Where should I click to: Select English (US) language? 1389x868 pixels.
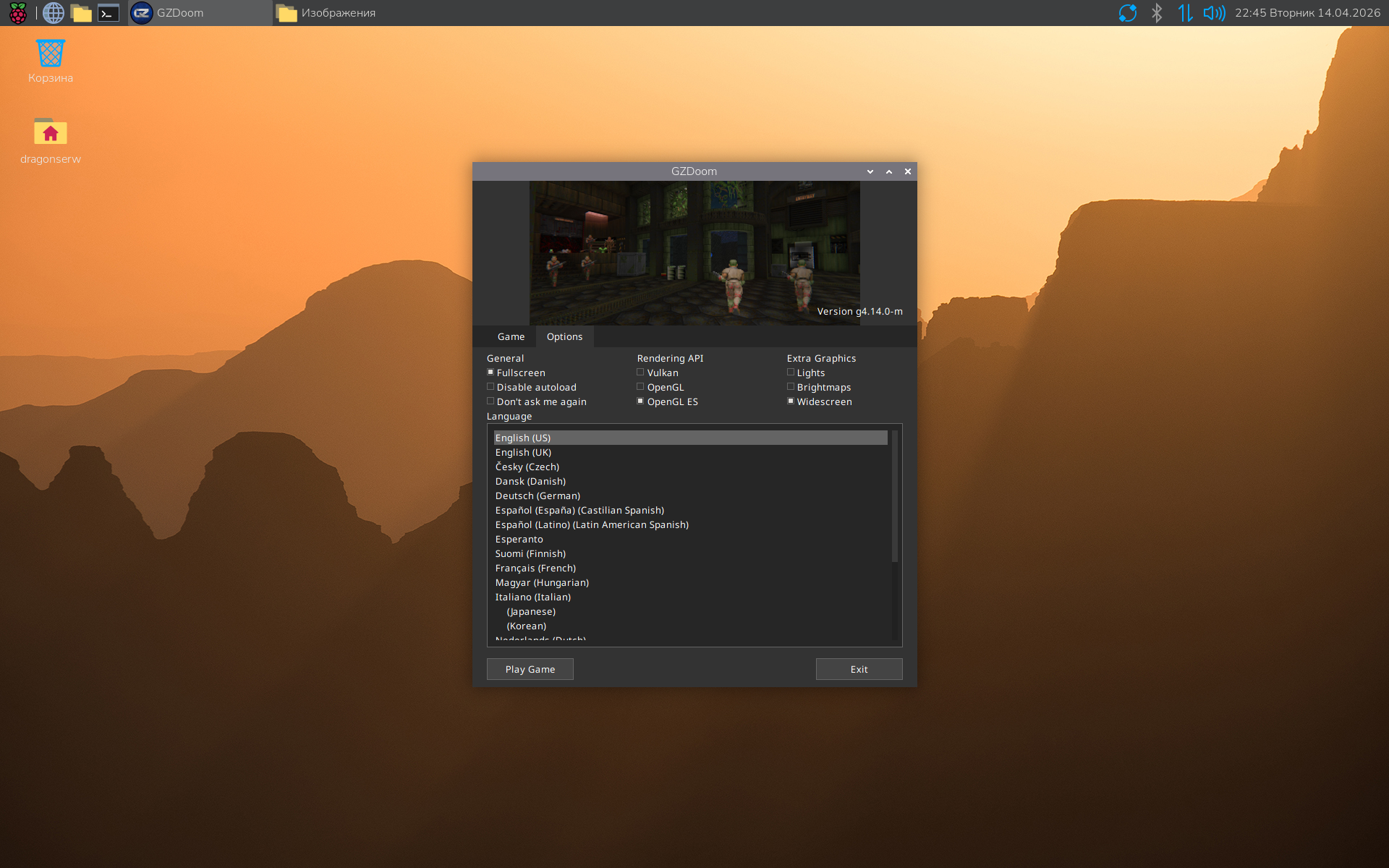690,438
